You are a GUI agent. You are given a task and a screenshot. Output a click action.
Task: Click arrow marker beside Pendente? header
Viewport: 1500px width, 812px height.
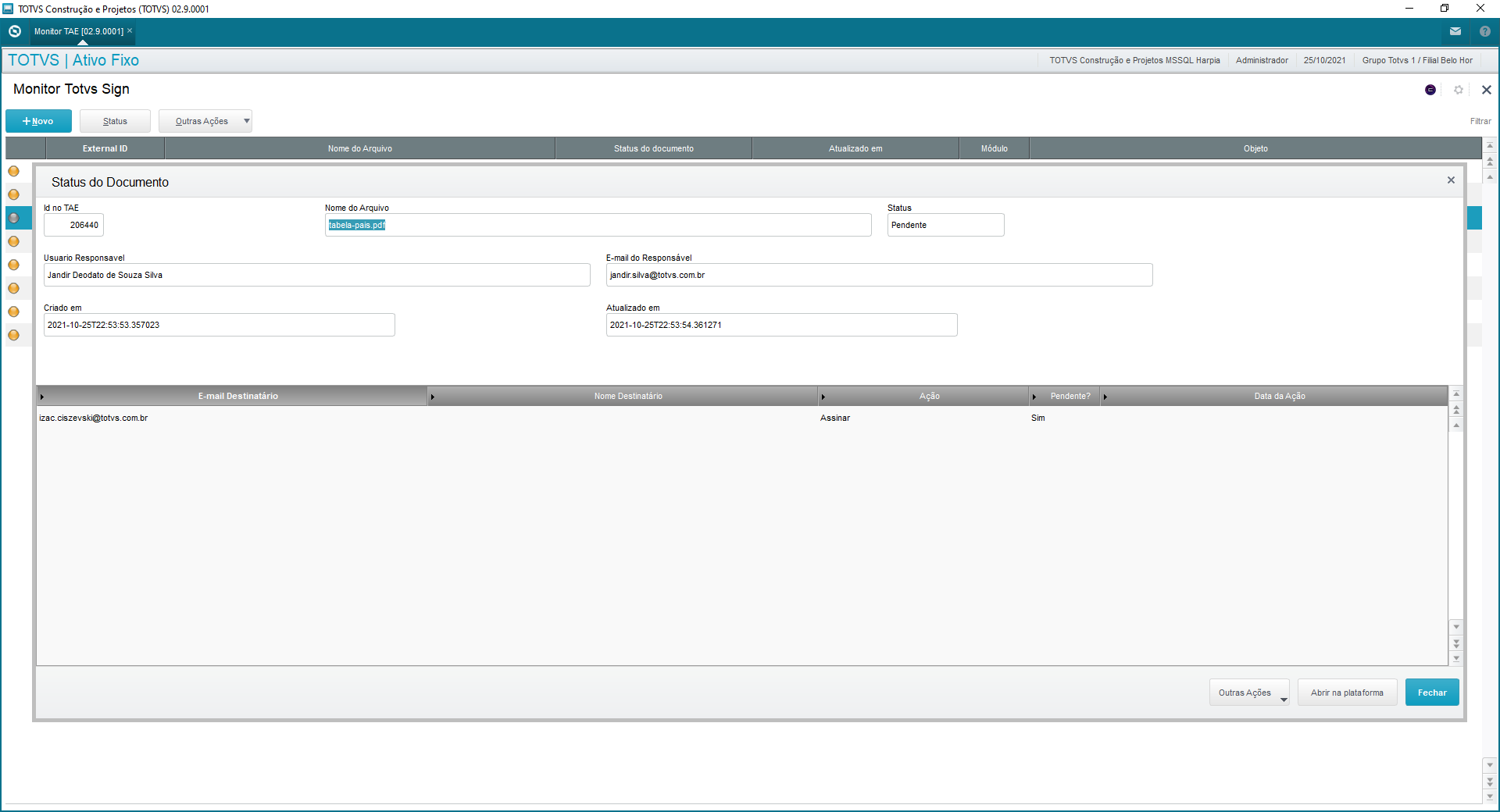[x=1034, y=397]
